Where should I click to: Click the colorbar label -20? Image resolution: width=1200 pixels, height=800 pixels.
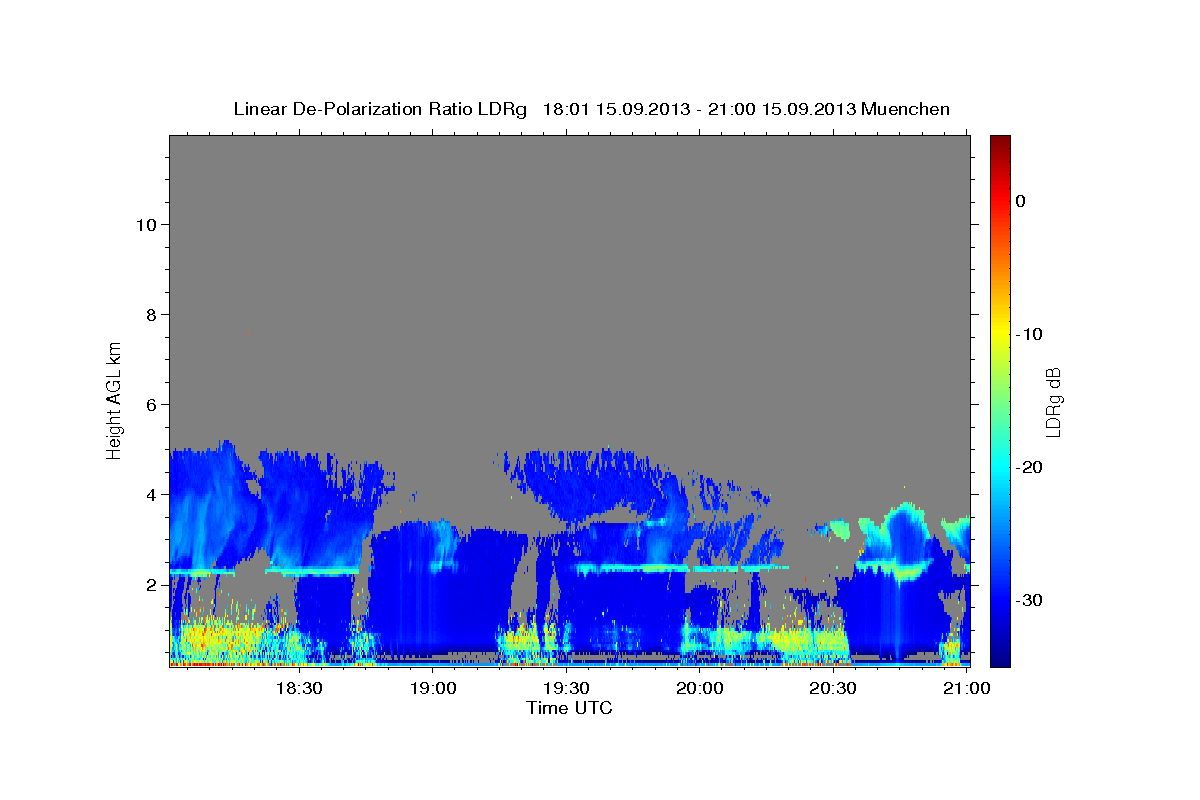pyautogui.click(x=1029, y=467)
